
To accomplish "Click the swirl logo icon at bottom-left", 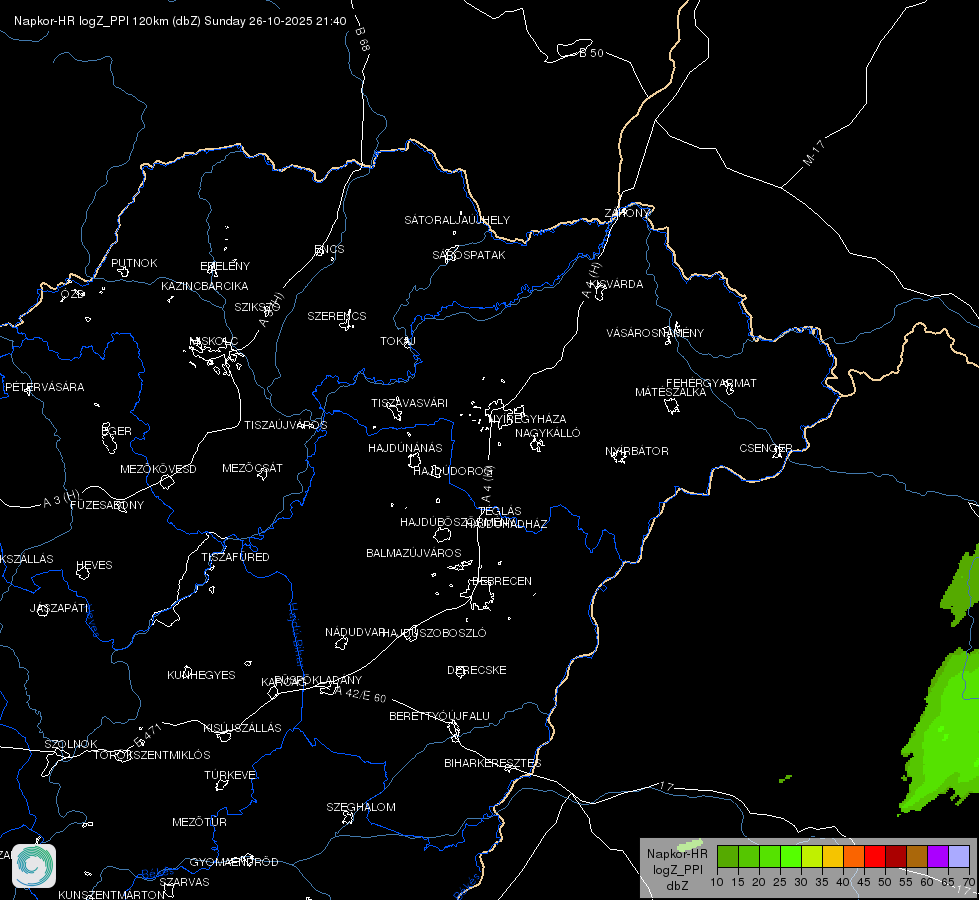I will point(34,866).
